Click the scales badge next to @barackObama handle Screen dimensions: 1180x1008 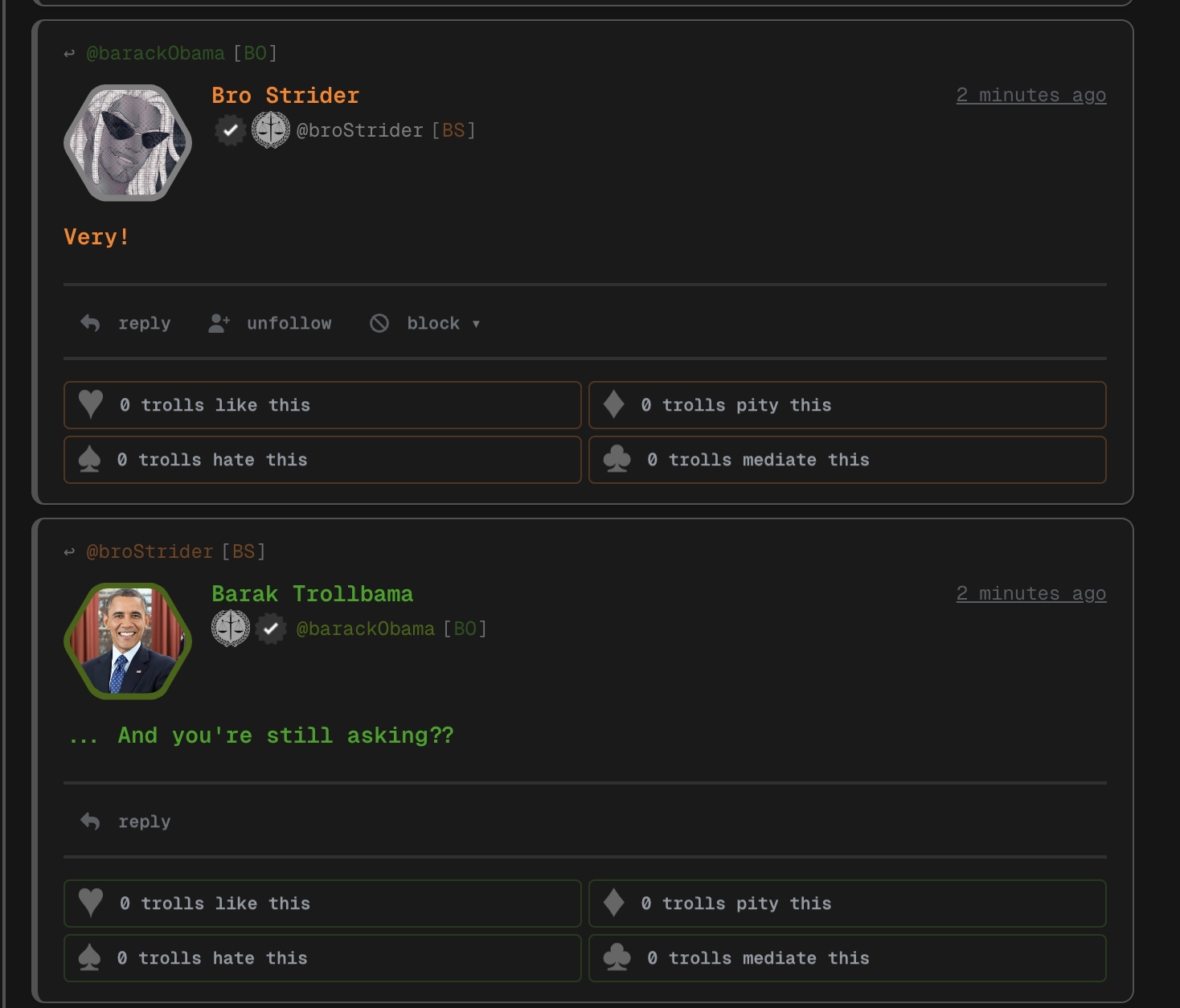pyautogui.click(x=231, y=629)
